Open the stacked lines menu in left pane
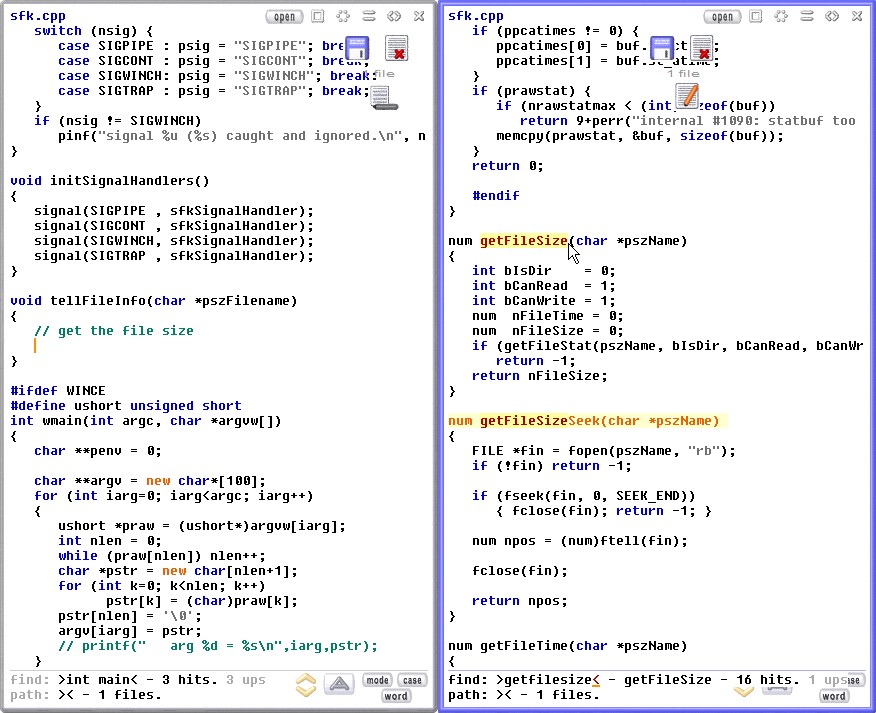The image size is (876, 713). pyautogui.click(x=369, y=16)
